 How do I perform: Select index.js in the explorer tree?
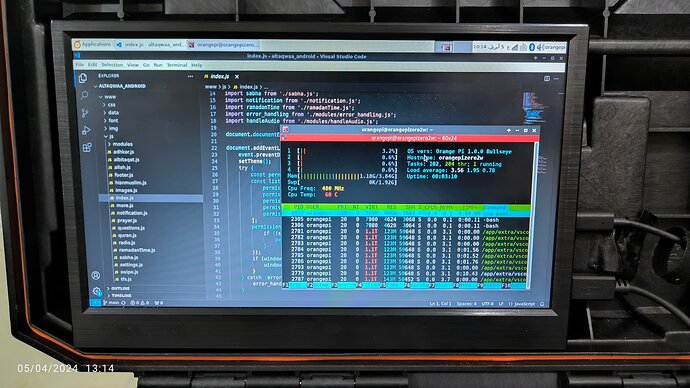tap(151, 198)
